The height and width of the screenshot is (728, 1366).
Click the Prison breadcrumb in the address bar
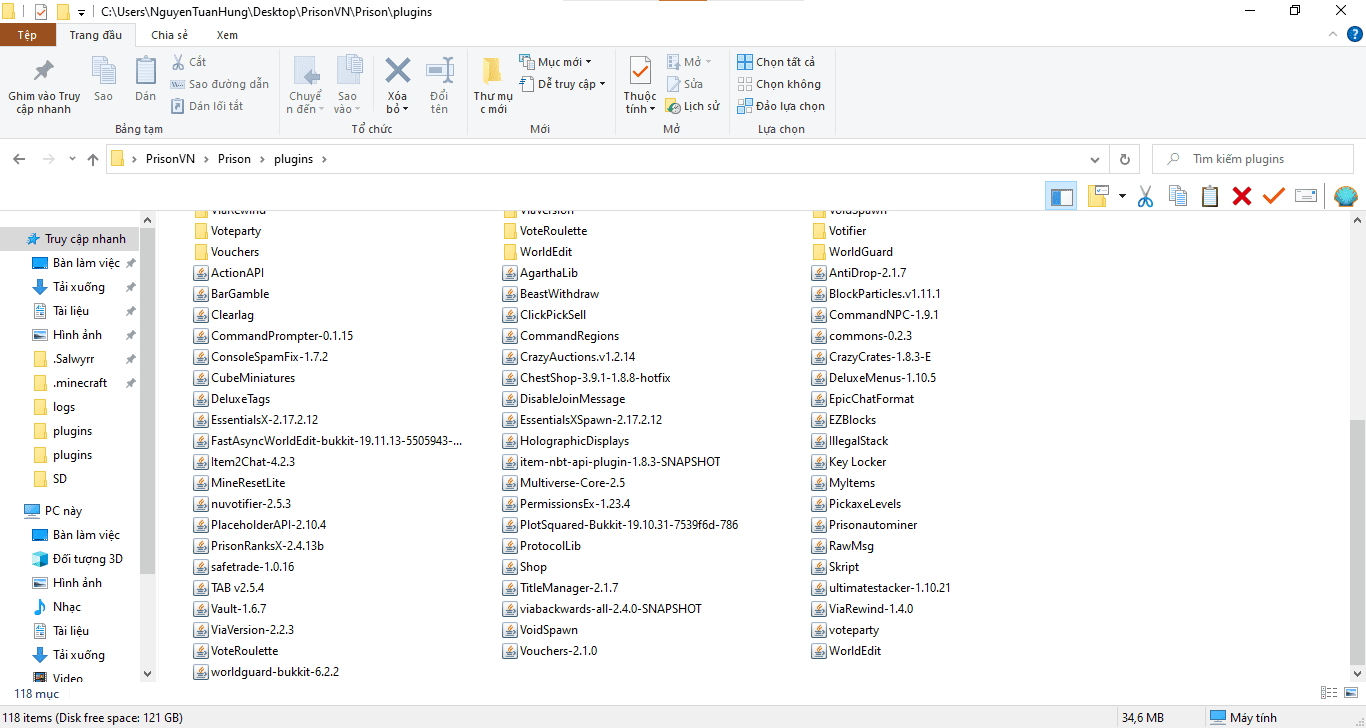tap(235, 159)
